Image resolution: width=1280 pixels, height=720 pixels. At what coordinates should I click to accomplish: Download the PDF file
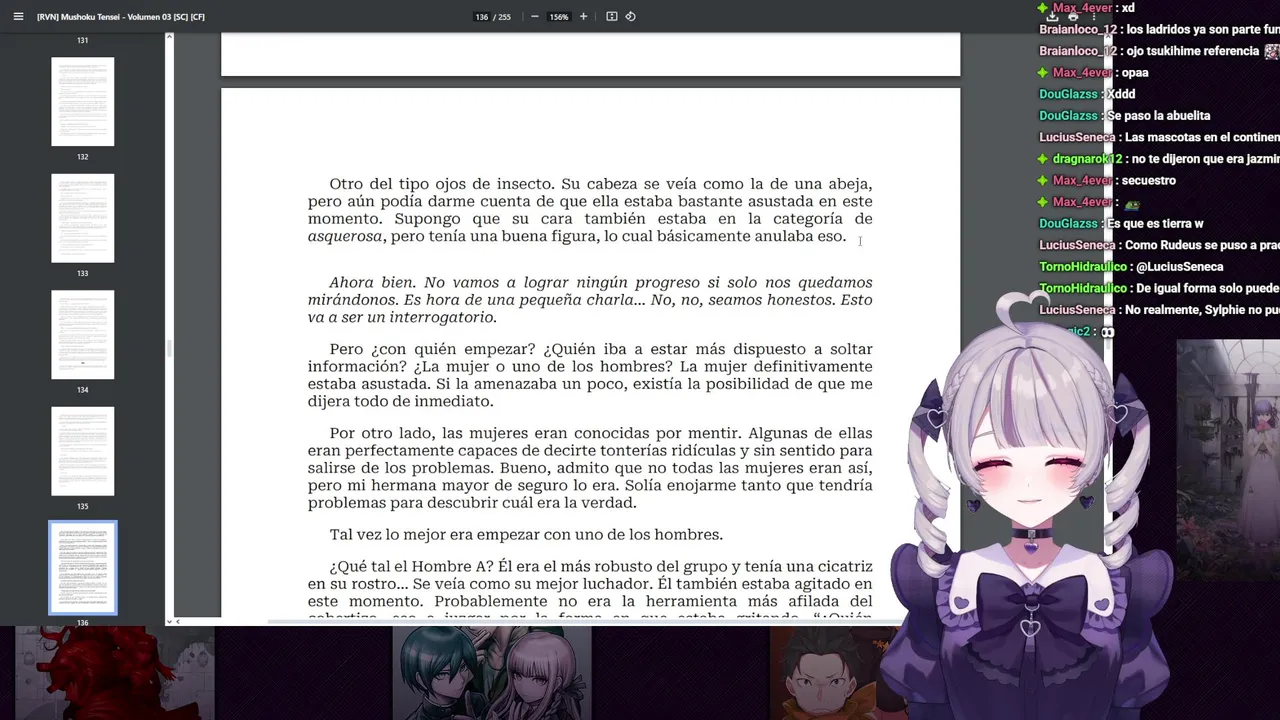tap(1053, 17)
